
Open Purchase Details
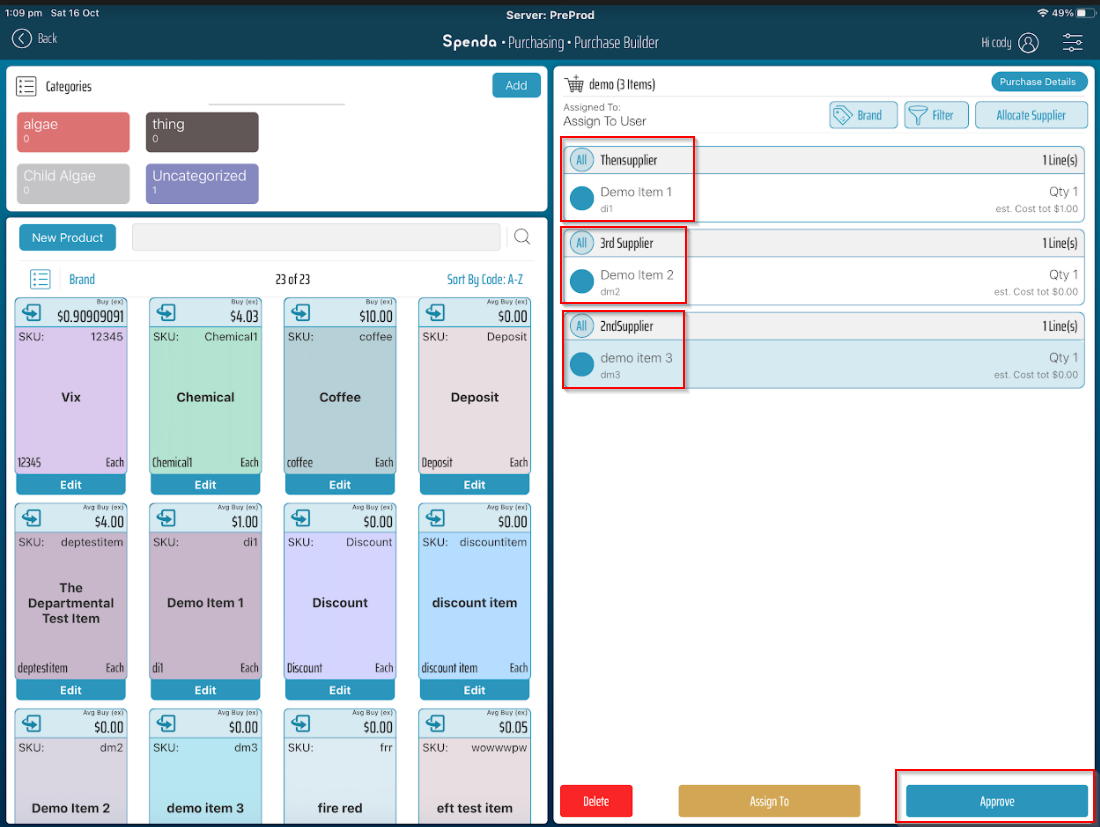click(x=1038, y=82)
